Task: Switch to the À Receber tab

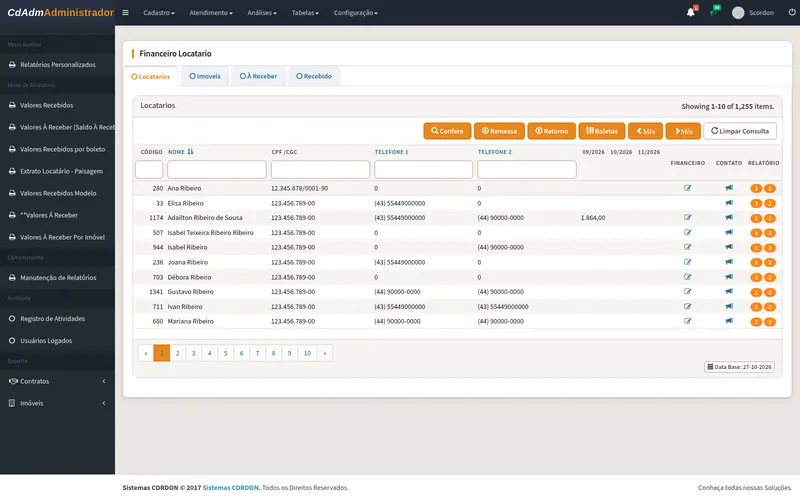Action: click(x=258, y=76)
